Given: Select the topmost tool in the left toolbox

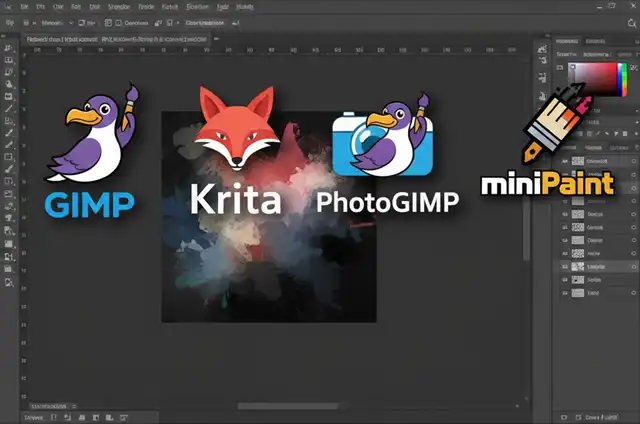Looking at the screenshot, I should click(x=9, y=48).
